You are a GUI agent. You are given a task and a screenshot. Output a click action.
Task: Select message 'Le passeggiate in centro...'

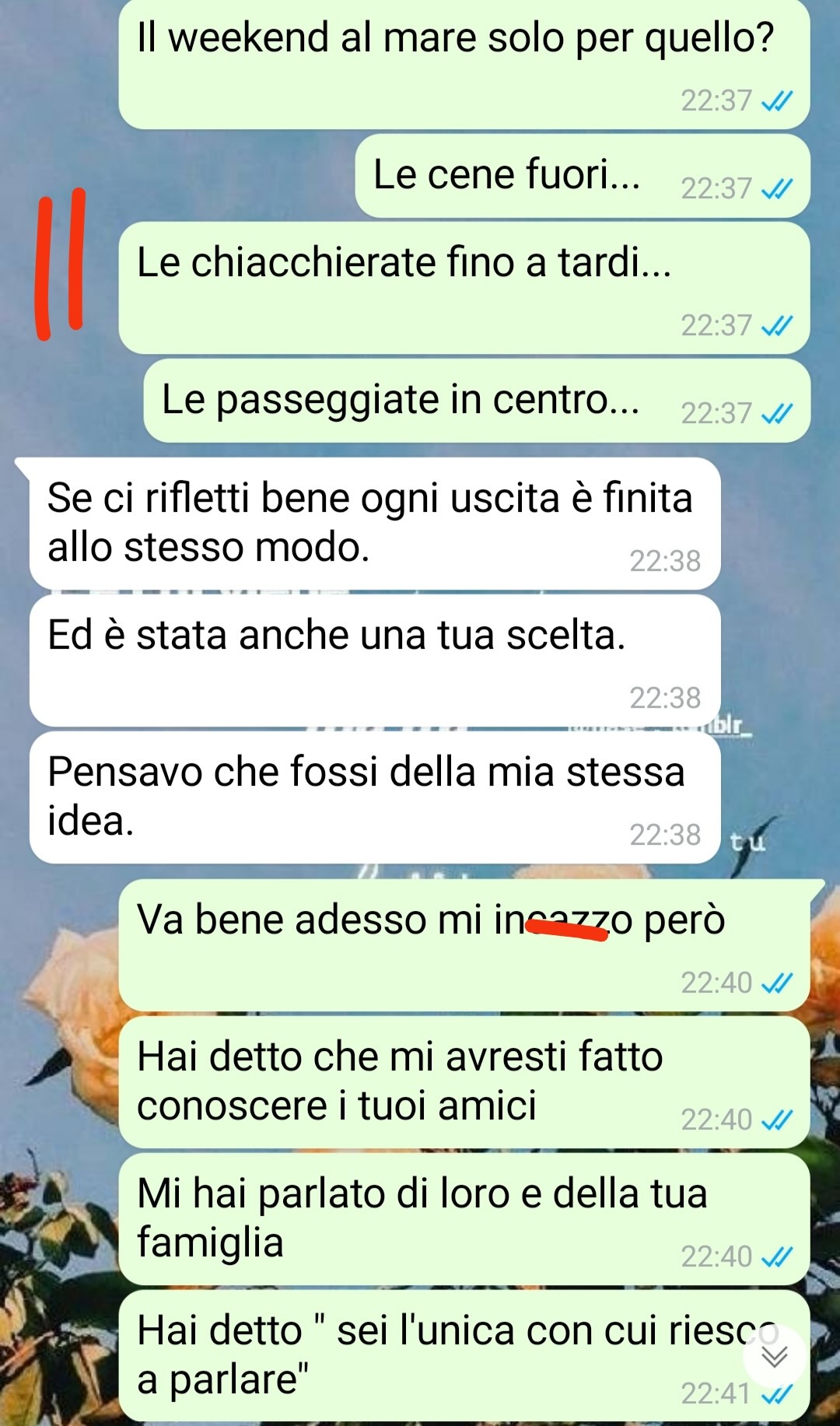tap(477, 401)
